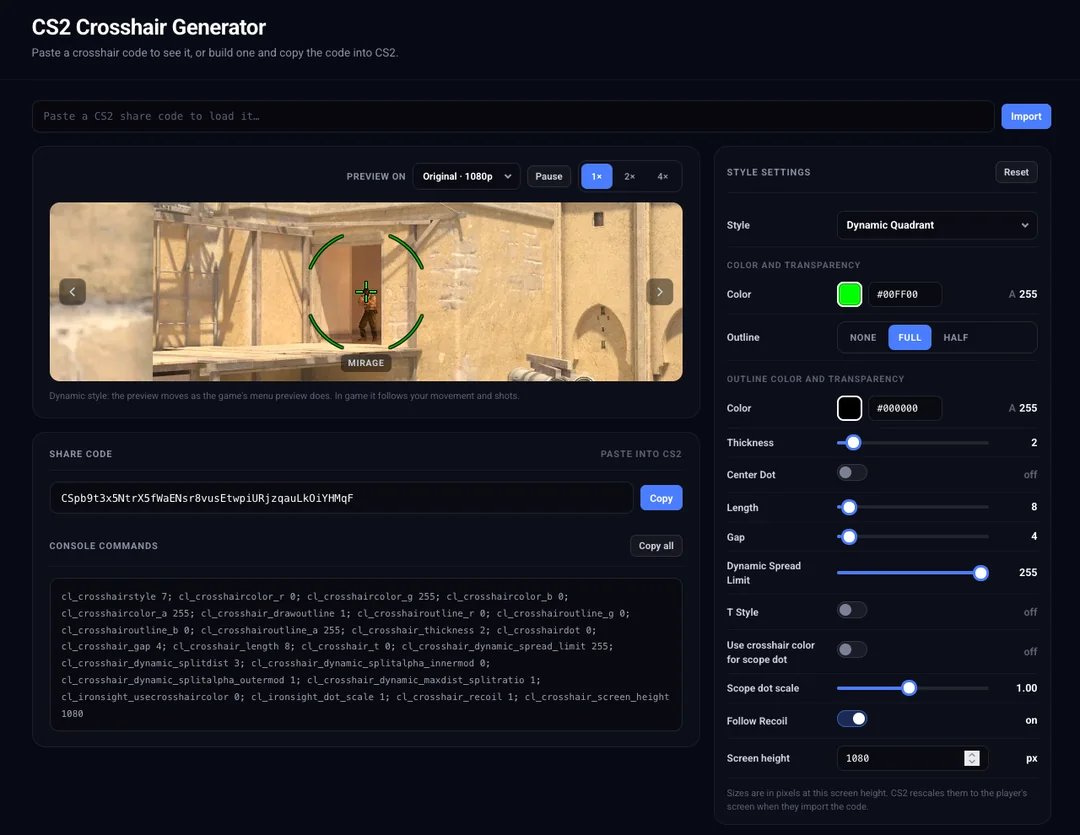Click the CS2 Crosshair Generator title

pyautogui.click(x=149, y=27)
